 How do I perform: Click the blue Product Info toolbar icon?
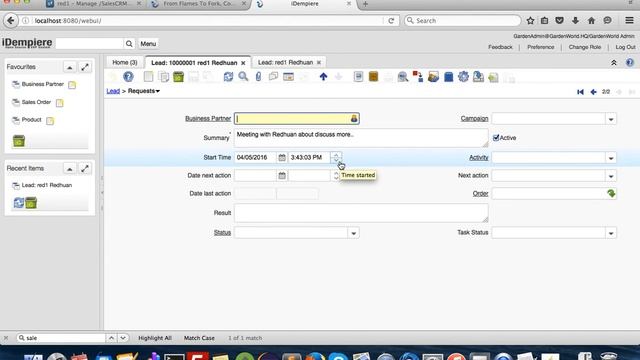(448, 76)
